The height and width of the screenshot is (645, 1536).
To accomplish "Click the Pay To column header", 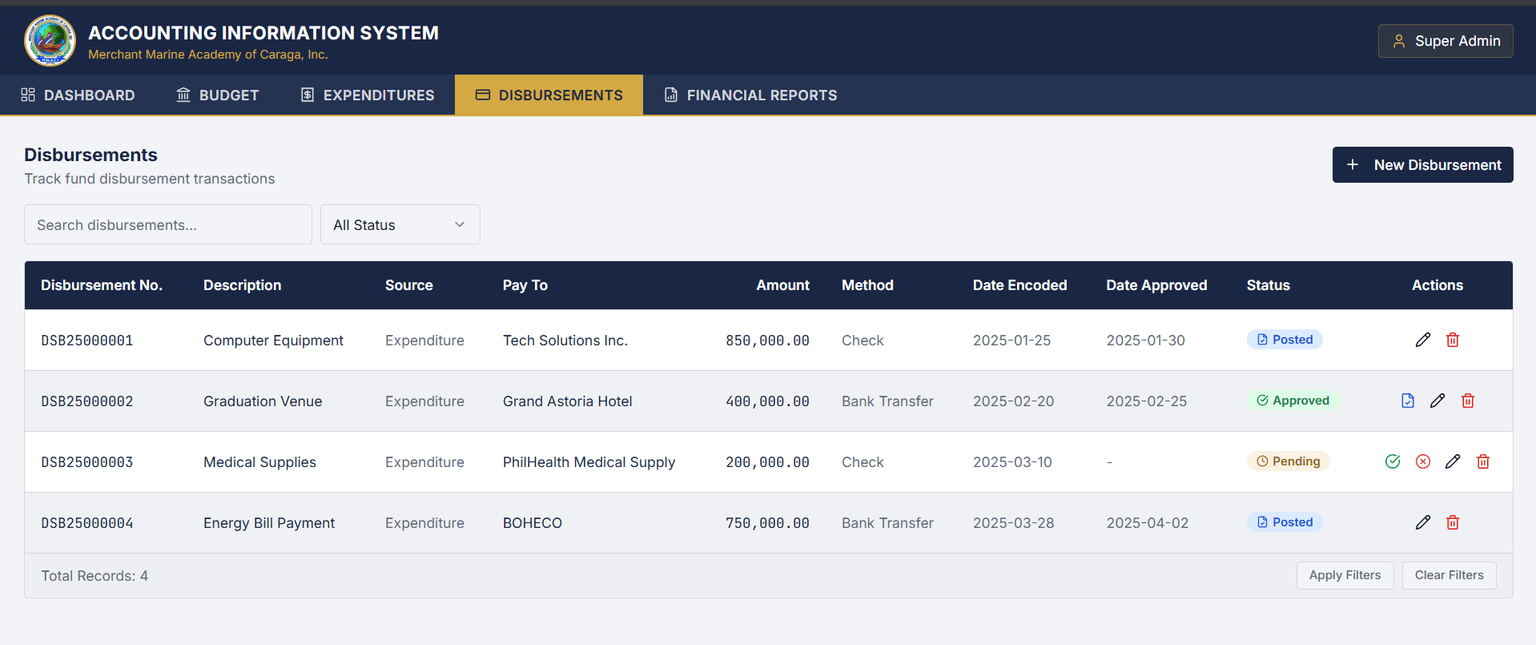I will 525,285.
